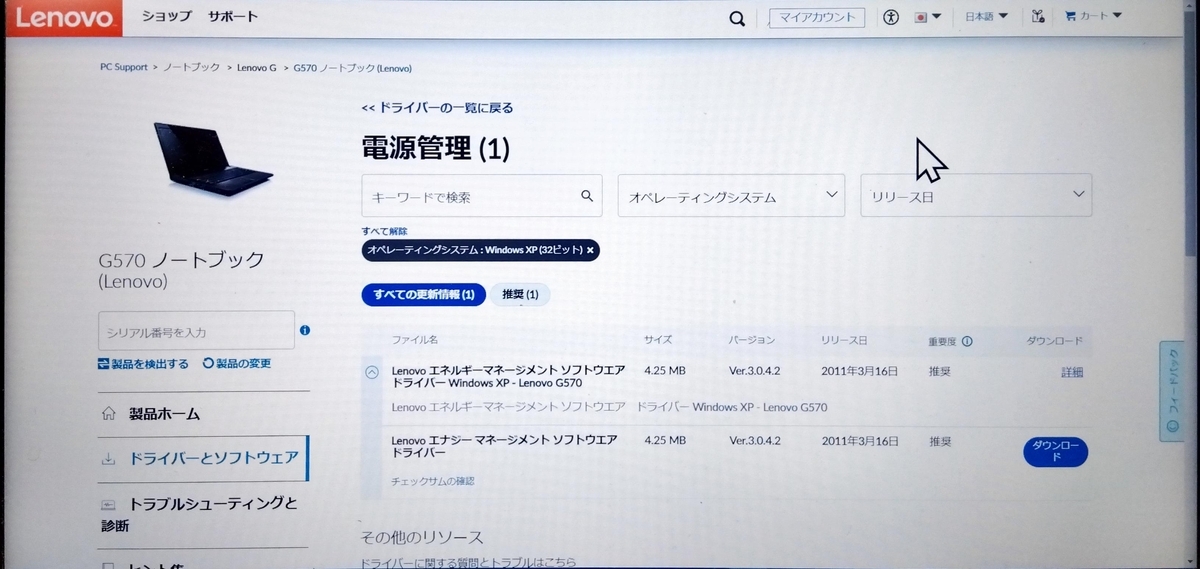Viewport: 1200px width, 569px height.
Task: Click the シリアル番号を入力 field
Action: click(197, 331)
